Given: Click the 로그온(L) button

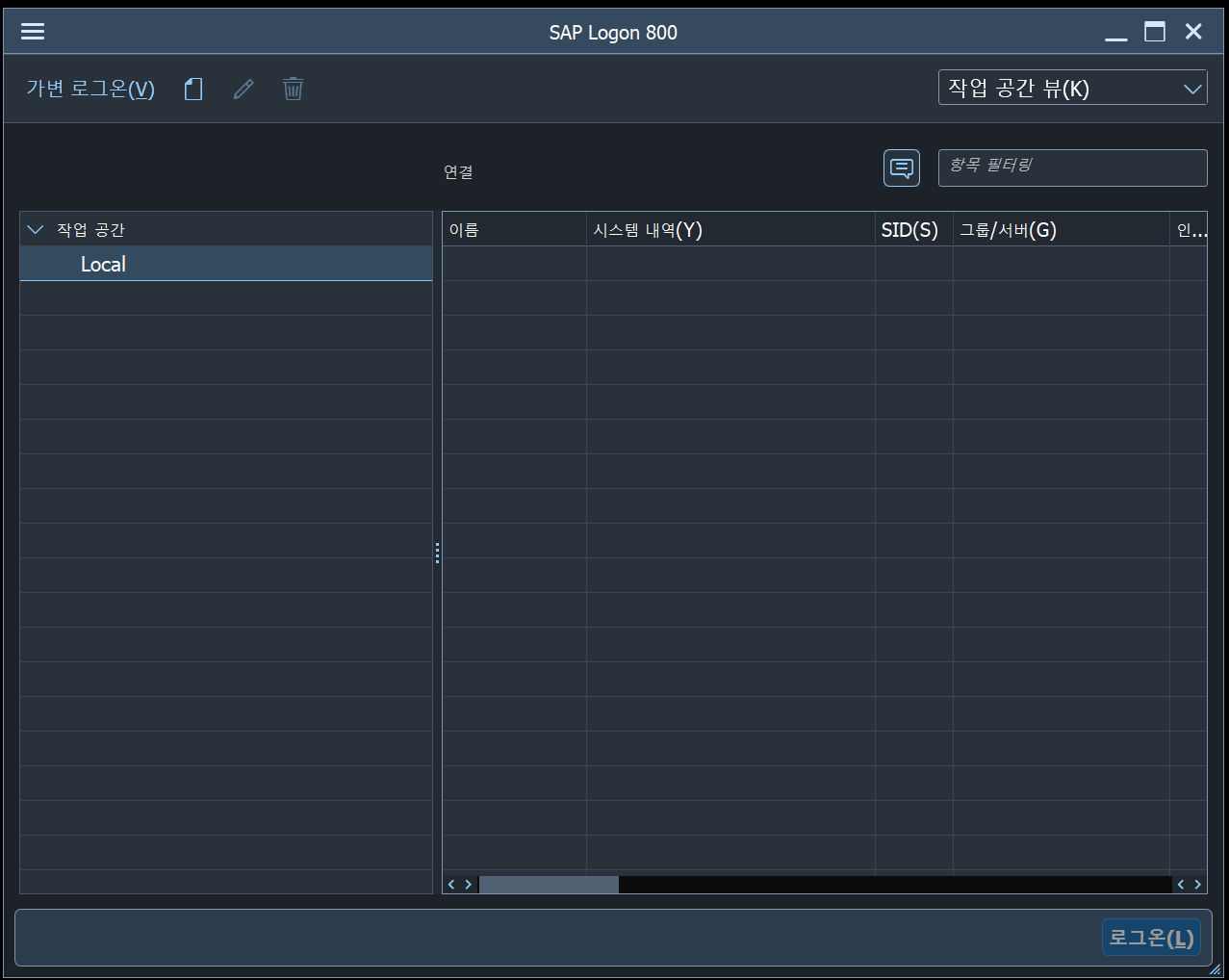Looking at the screenshot, I should pyautogui.click(x=1151, y=938).
